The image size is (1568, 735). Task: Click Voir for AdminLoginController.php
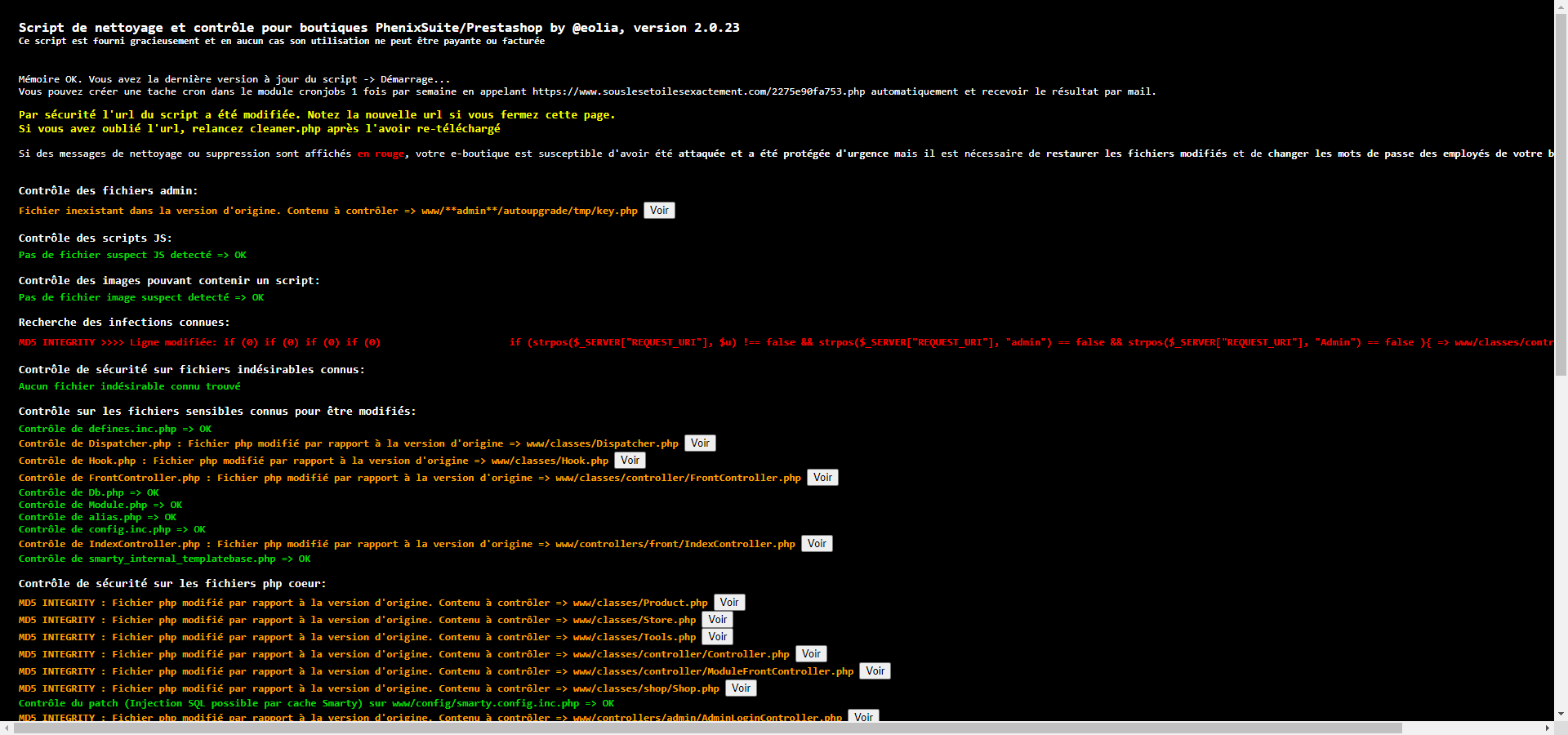click(863, 716)
